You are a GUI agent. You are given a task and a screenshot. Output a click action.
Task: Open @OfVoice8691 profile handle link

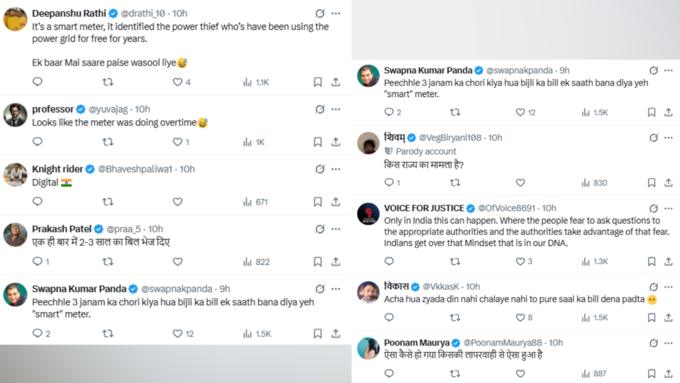click(507, 208)
